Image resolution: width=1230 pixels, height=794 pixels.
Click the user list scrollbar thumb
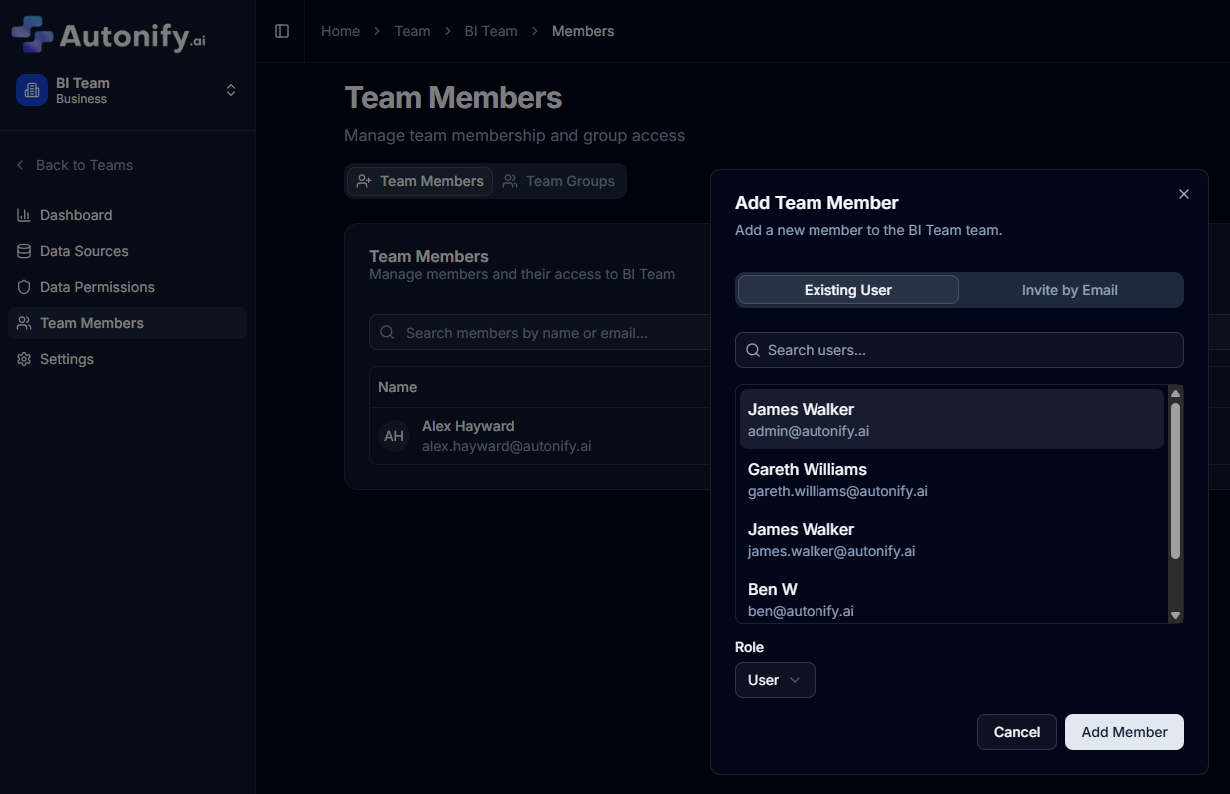(1176, 481)
